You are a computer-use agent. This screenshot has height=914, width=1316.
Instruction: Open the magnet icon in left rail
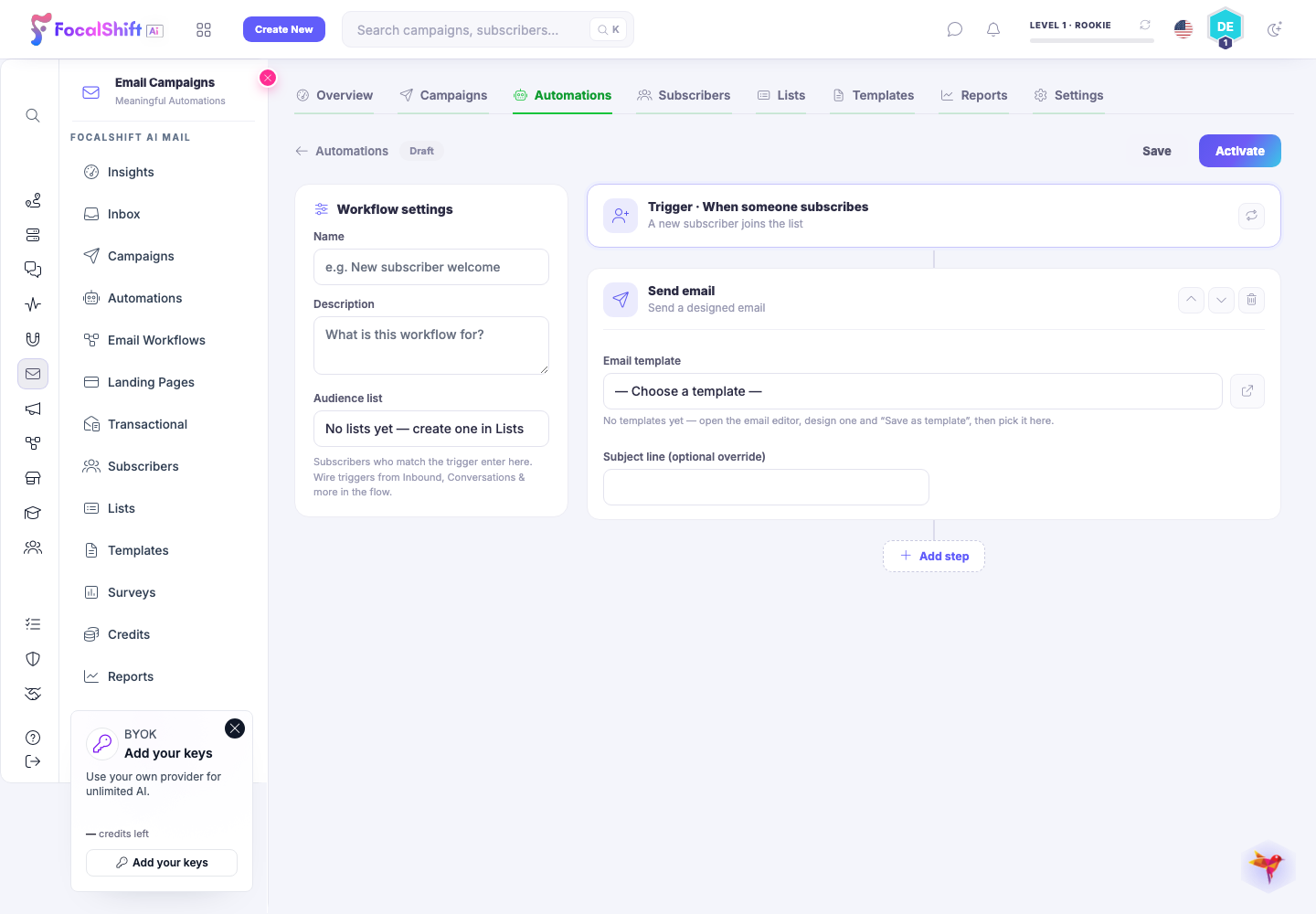coord(33,339)
